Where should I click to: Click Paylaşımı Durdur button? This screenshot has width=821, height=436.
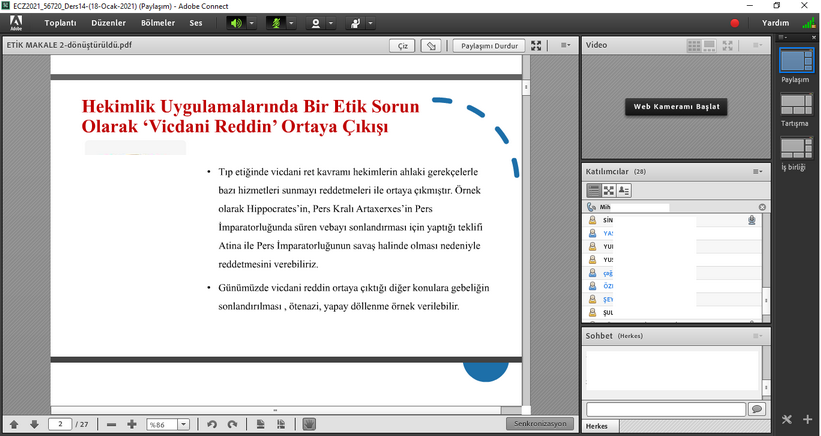[489, 45]
